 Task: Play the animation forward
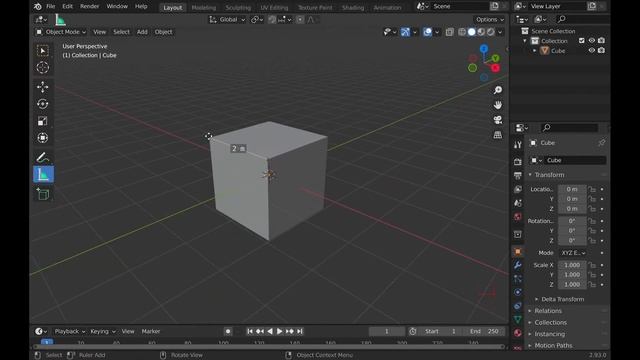[x=280, y=331]
